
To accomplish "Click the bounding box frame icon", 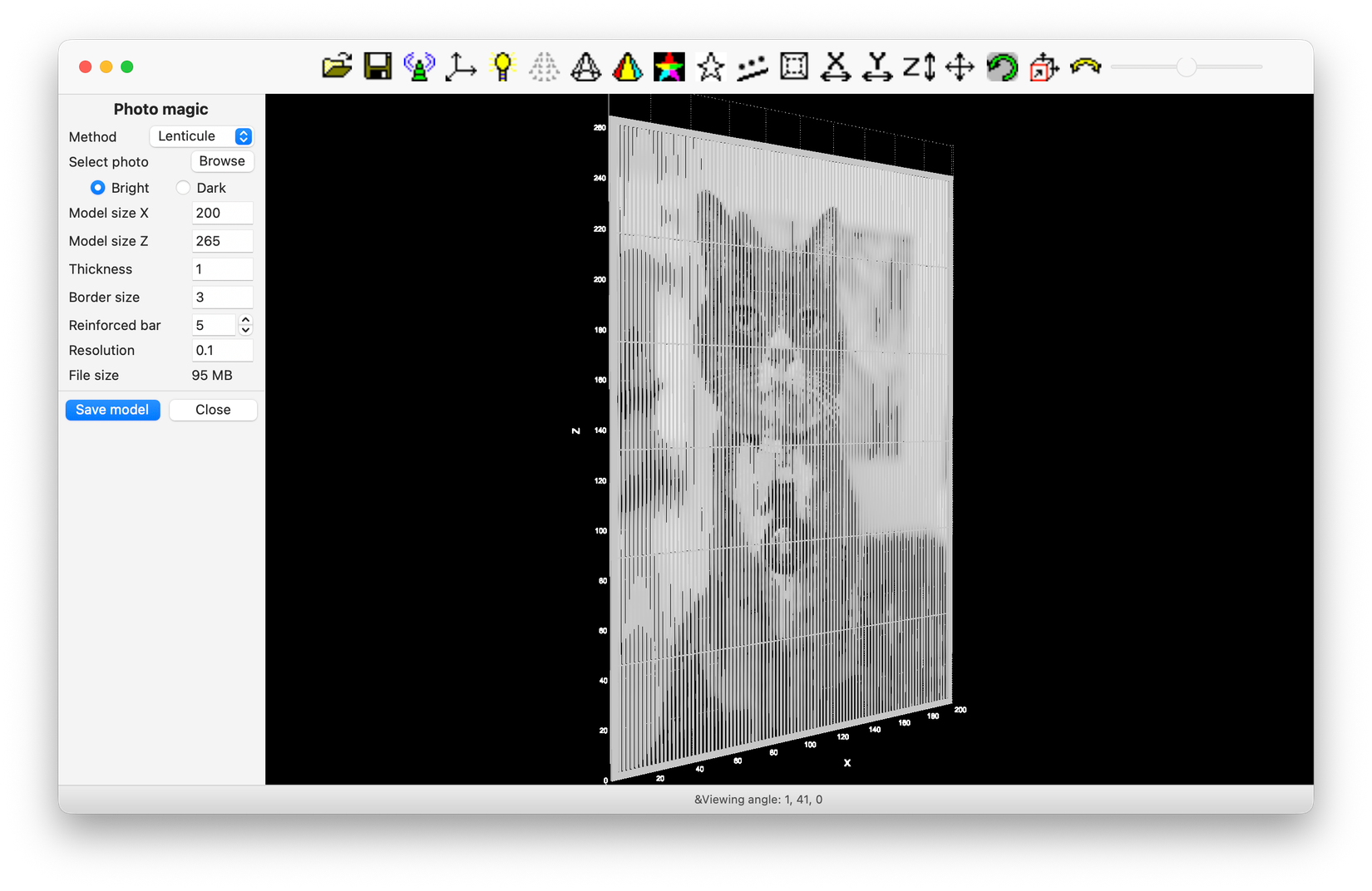I will tap(794, 66).
